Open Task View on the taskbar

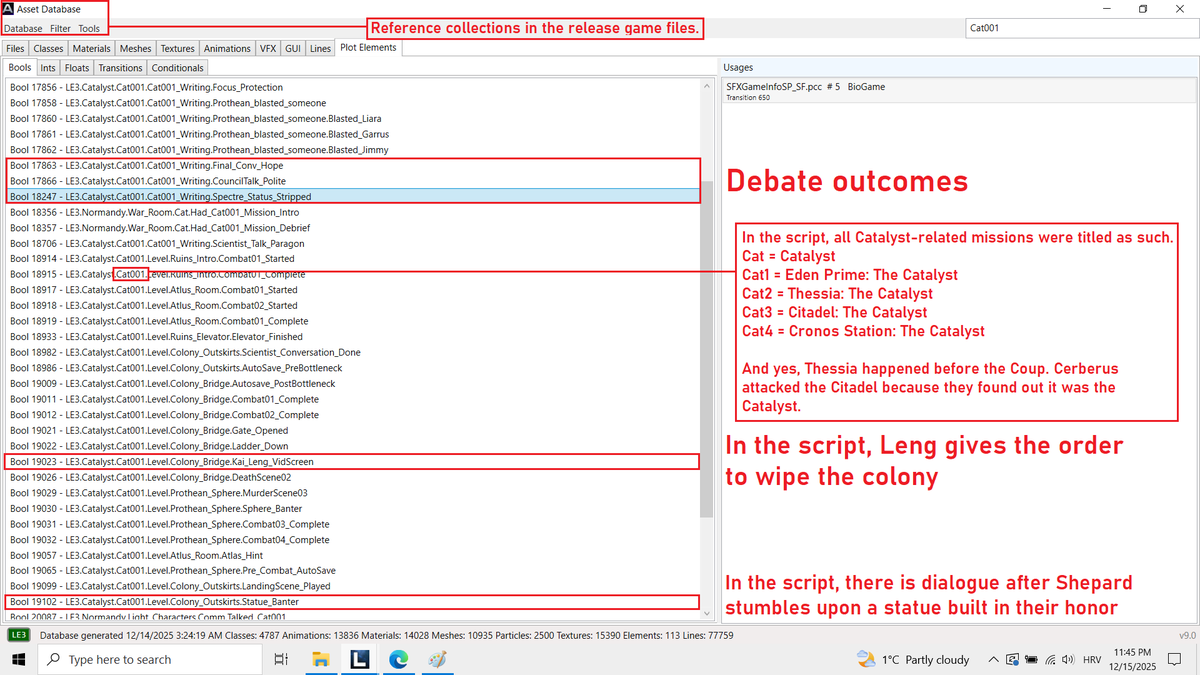pos(282,659)
